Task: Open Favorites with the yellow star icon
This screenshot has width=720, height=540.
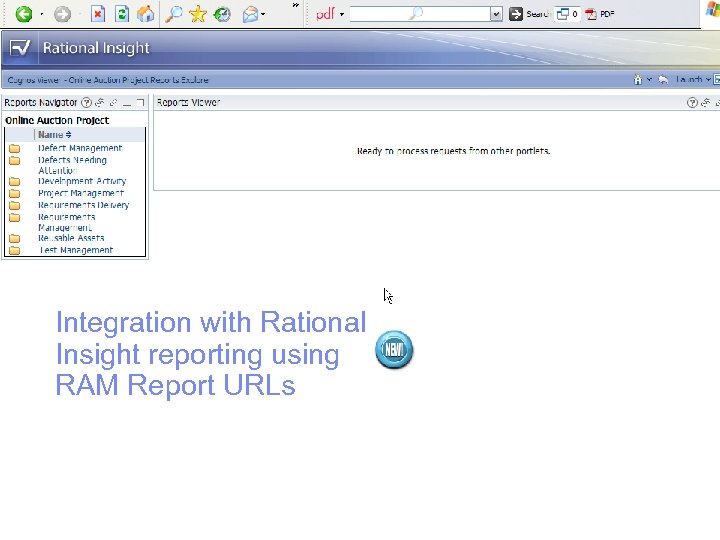Action: pos(197,14)
